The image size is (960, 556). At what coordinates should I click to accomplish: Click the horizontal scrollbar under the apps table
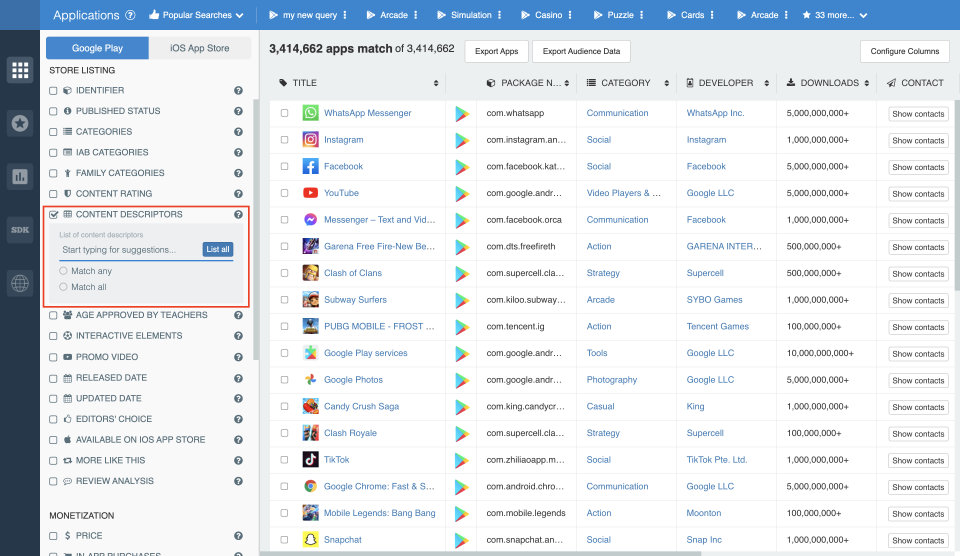[481, 554]
